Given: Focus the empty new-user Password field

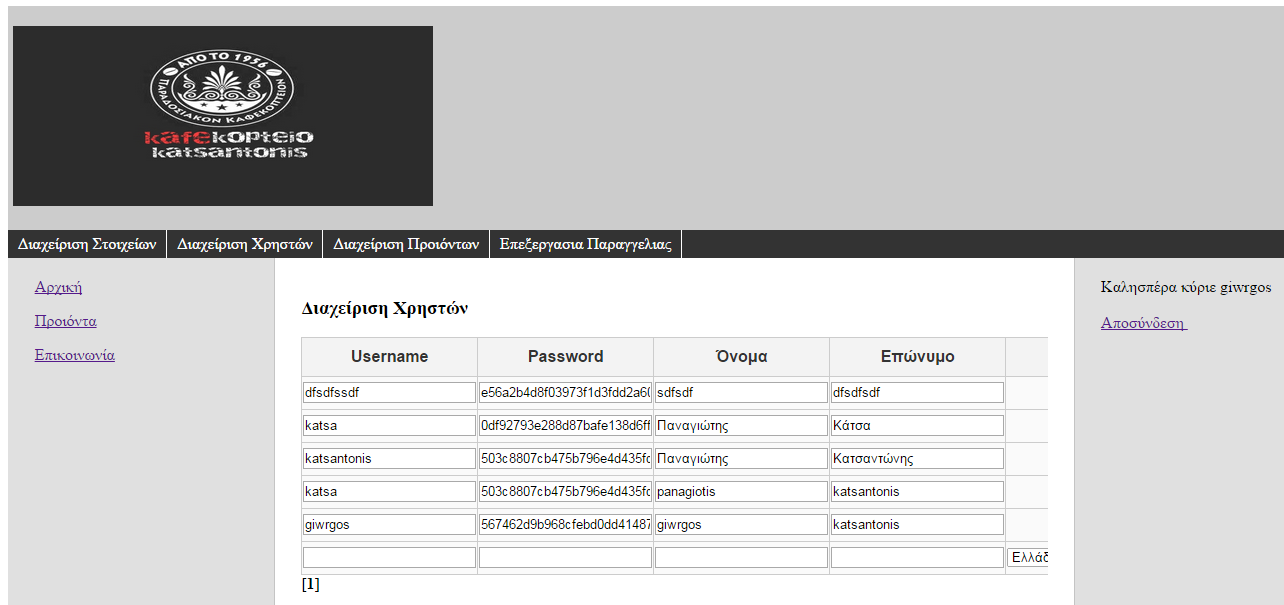Looking at the screenshot, I should (x=565, y=558).
